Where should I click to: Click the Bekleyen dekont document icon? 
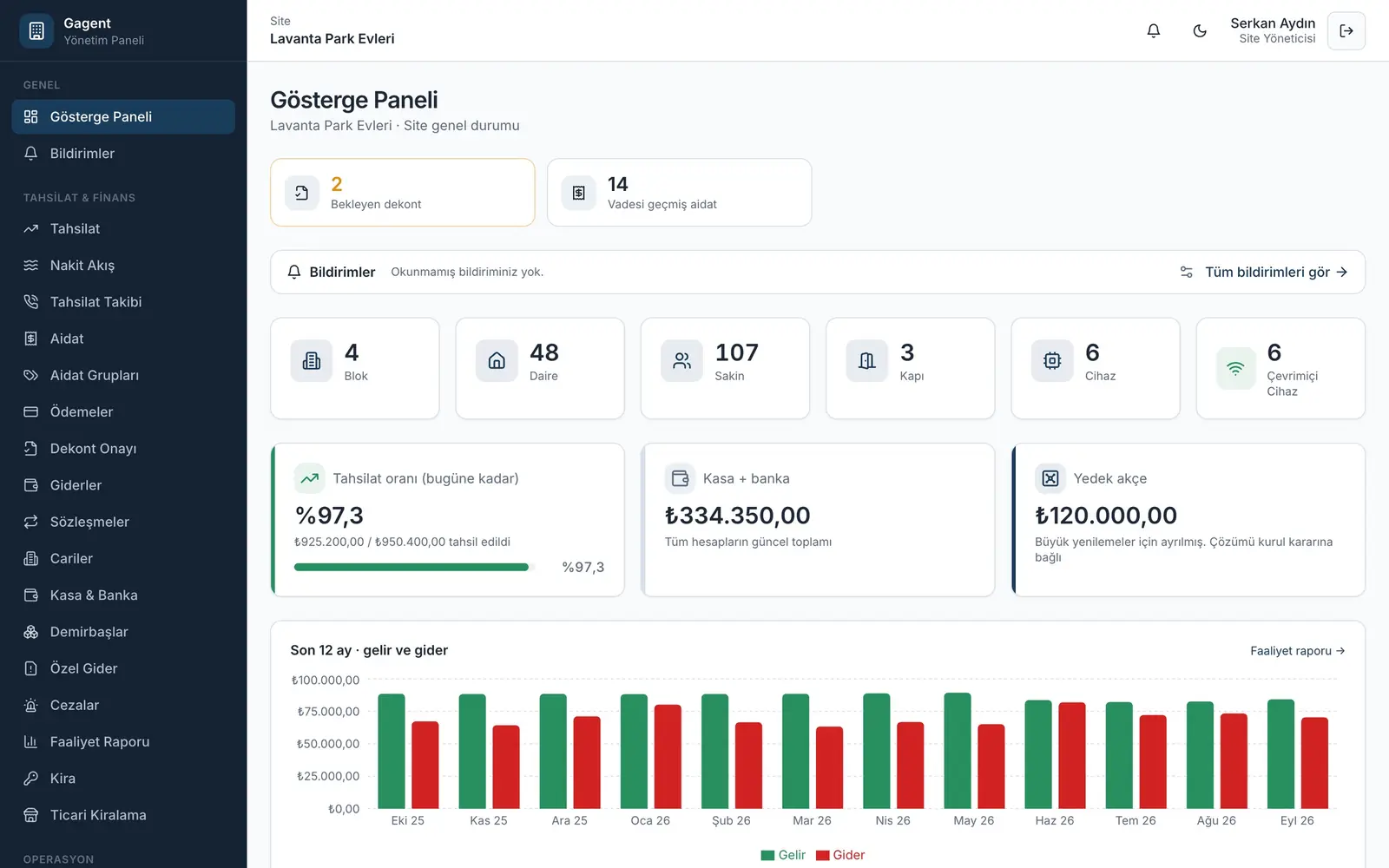pos(301,193)
